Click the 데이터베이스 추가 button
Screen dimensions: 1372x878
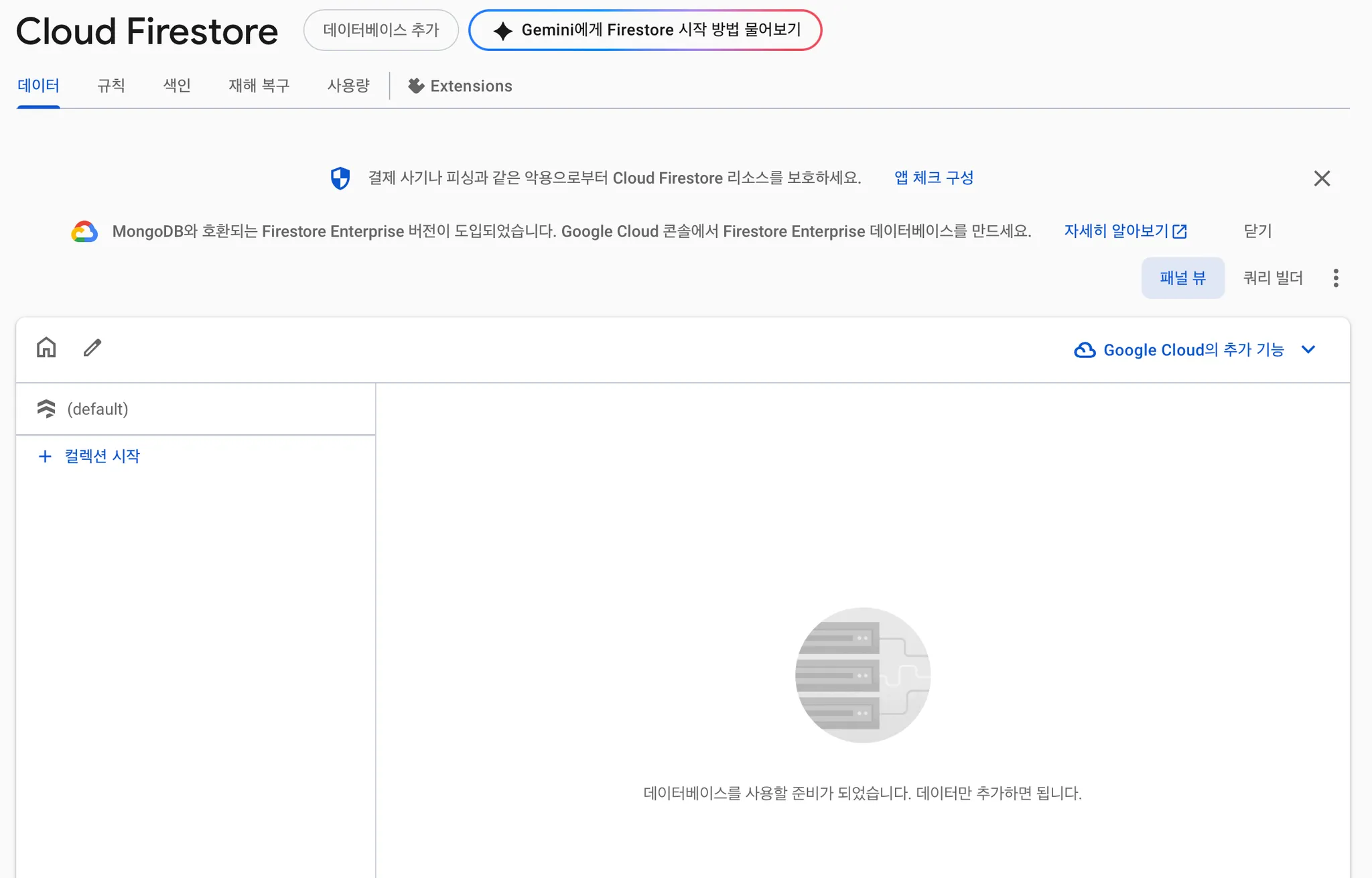coord(381,30)
